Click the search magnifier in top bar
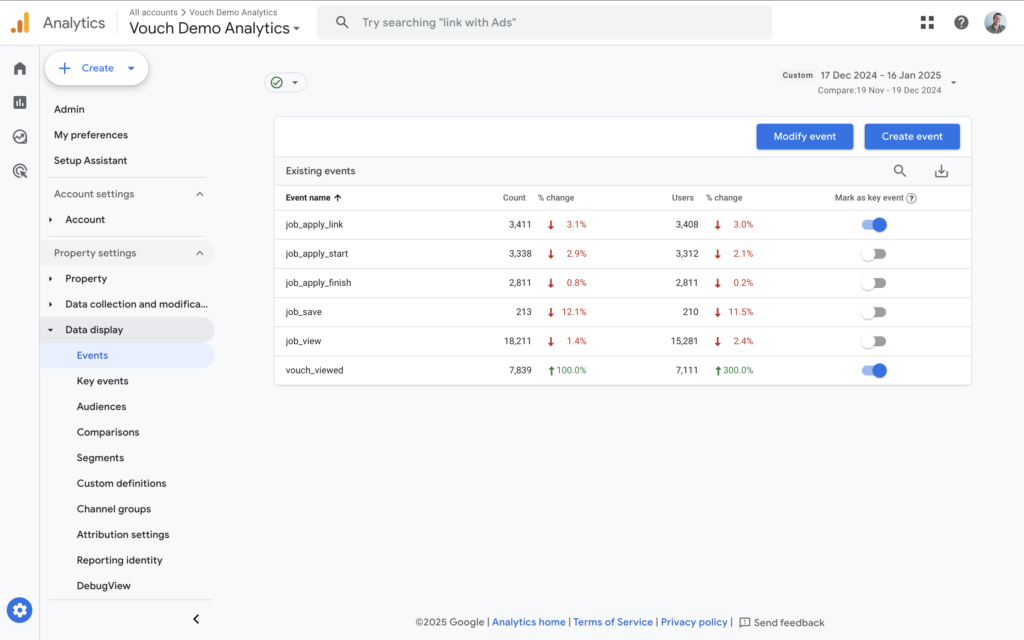The image size is (1024, 640). [342, 22]
